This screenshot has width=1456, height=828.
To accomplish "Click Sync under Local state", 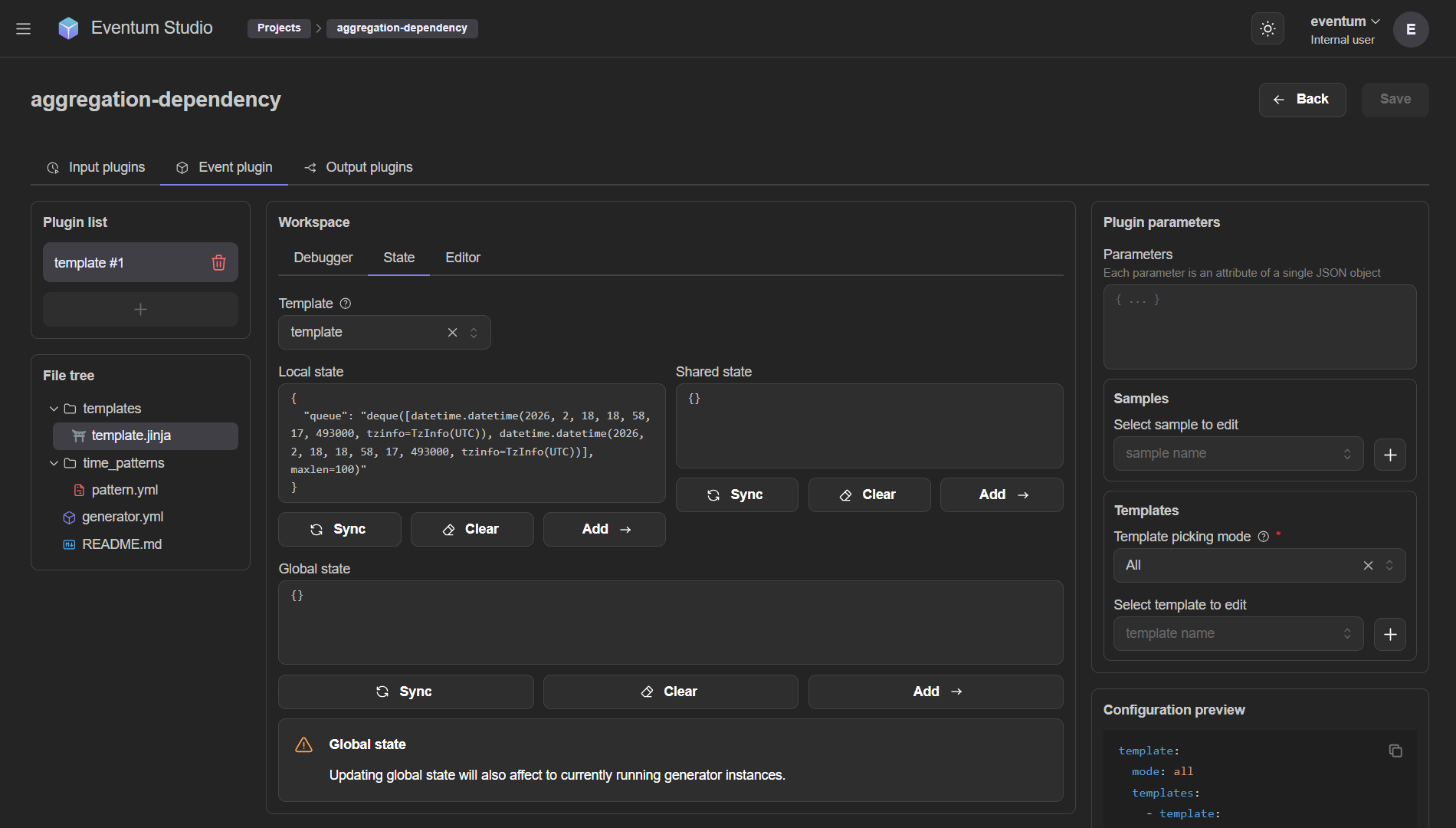I will pyautogui.click(x=339, y=530).
